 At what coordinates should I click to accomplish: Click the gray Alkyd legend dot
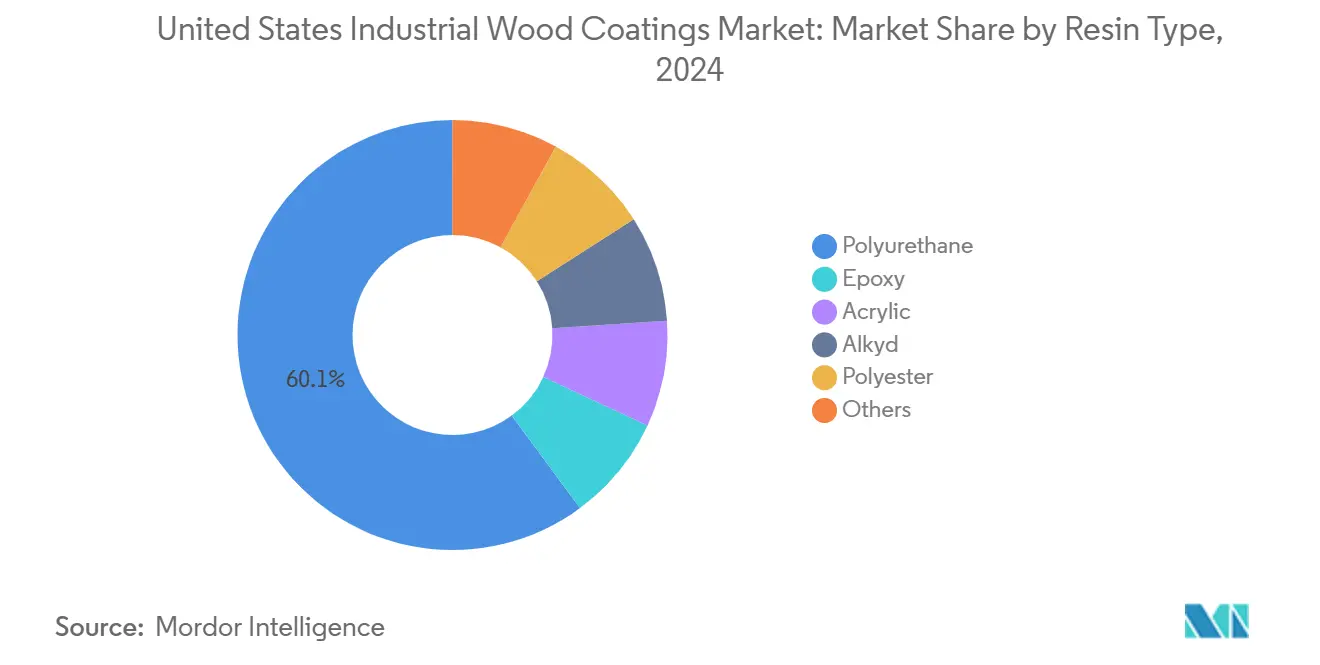(823, 344)
